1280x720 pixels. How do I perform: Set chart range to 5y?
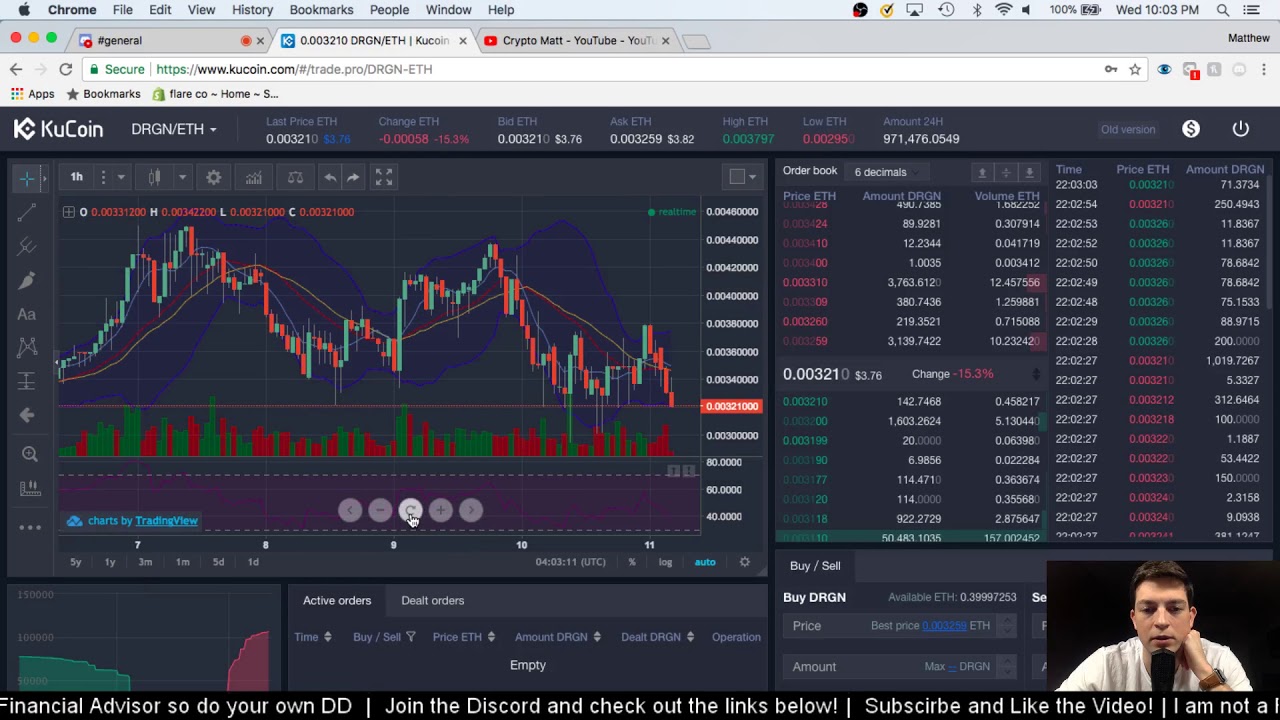(x=76, y=562)
